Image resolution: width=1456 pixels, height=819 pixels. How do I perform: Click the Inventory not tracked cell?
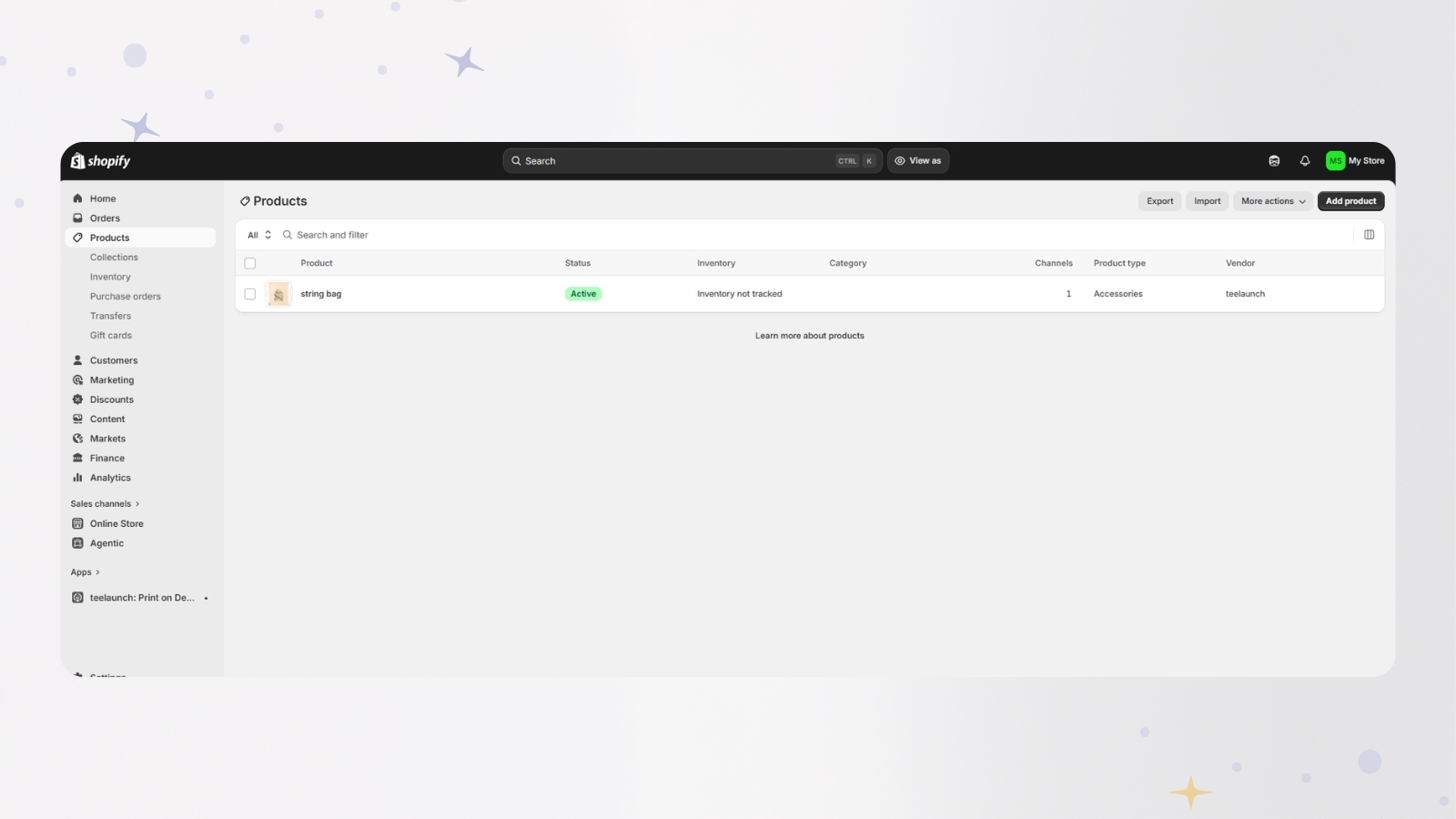coord(740,294)
